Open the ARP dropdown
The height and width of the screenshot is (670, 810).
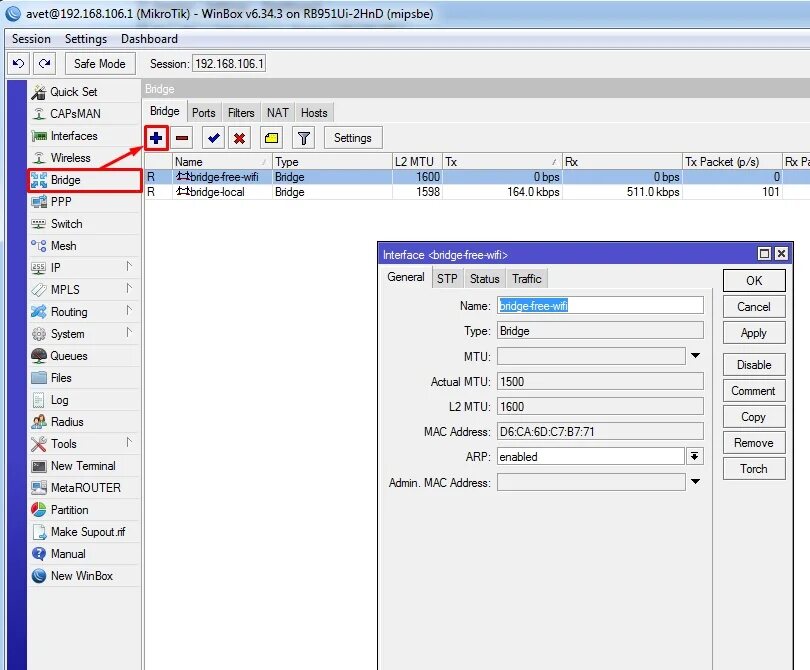tap(695, 456)
